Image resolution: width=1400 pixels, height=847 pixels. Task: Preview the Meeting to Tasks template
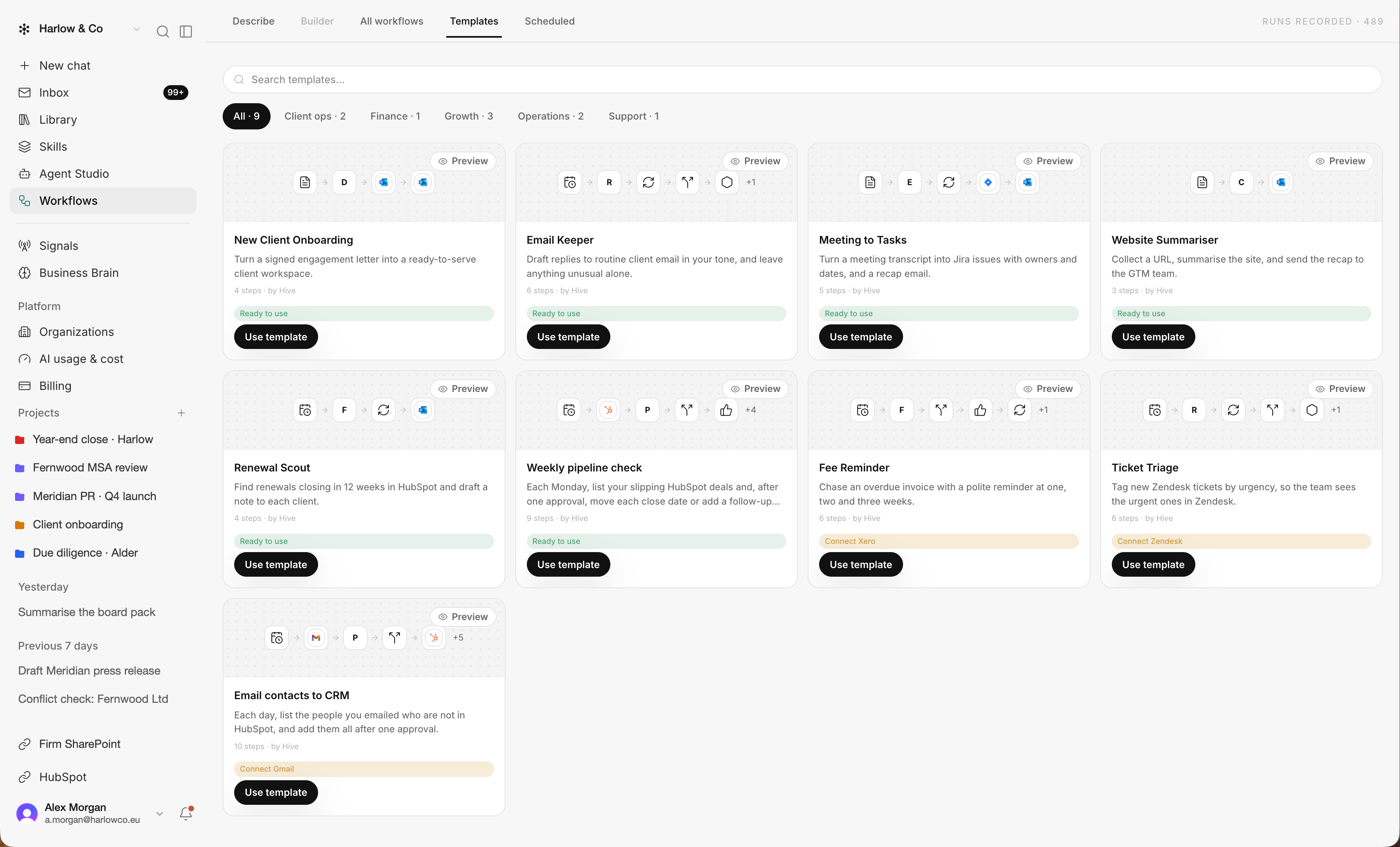coord(1048,161)
